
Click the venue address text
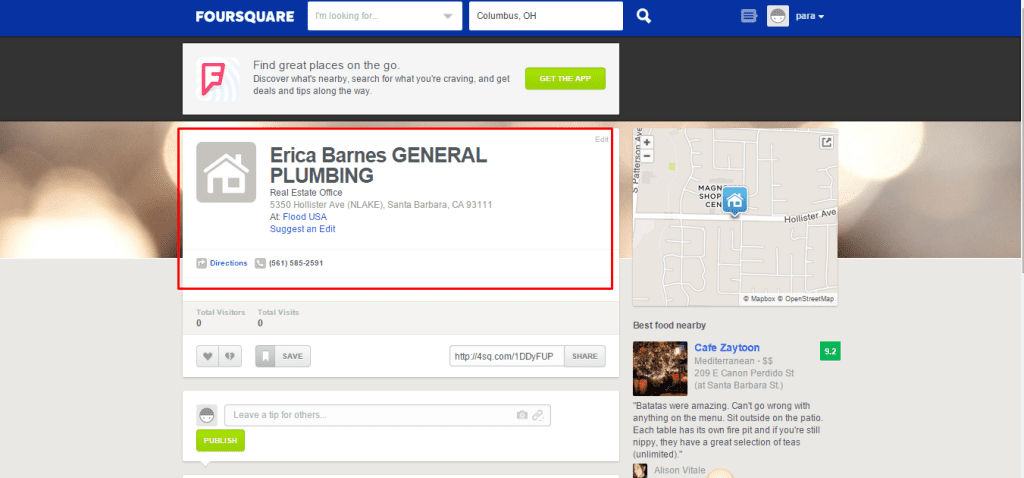[381, 204]
